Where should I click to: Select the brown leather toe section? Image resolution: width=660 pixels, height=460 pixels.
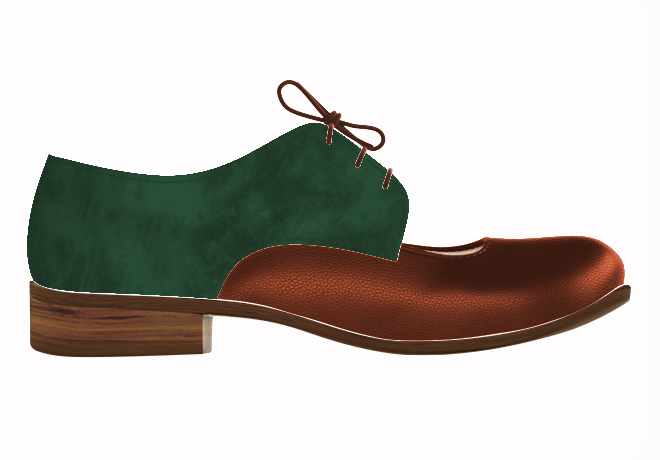click(421, 290)
